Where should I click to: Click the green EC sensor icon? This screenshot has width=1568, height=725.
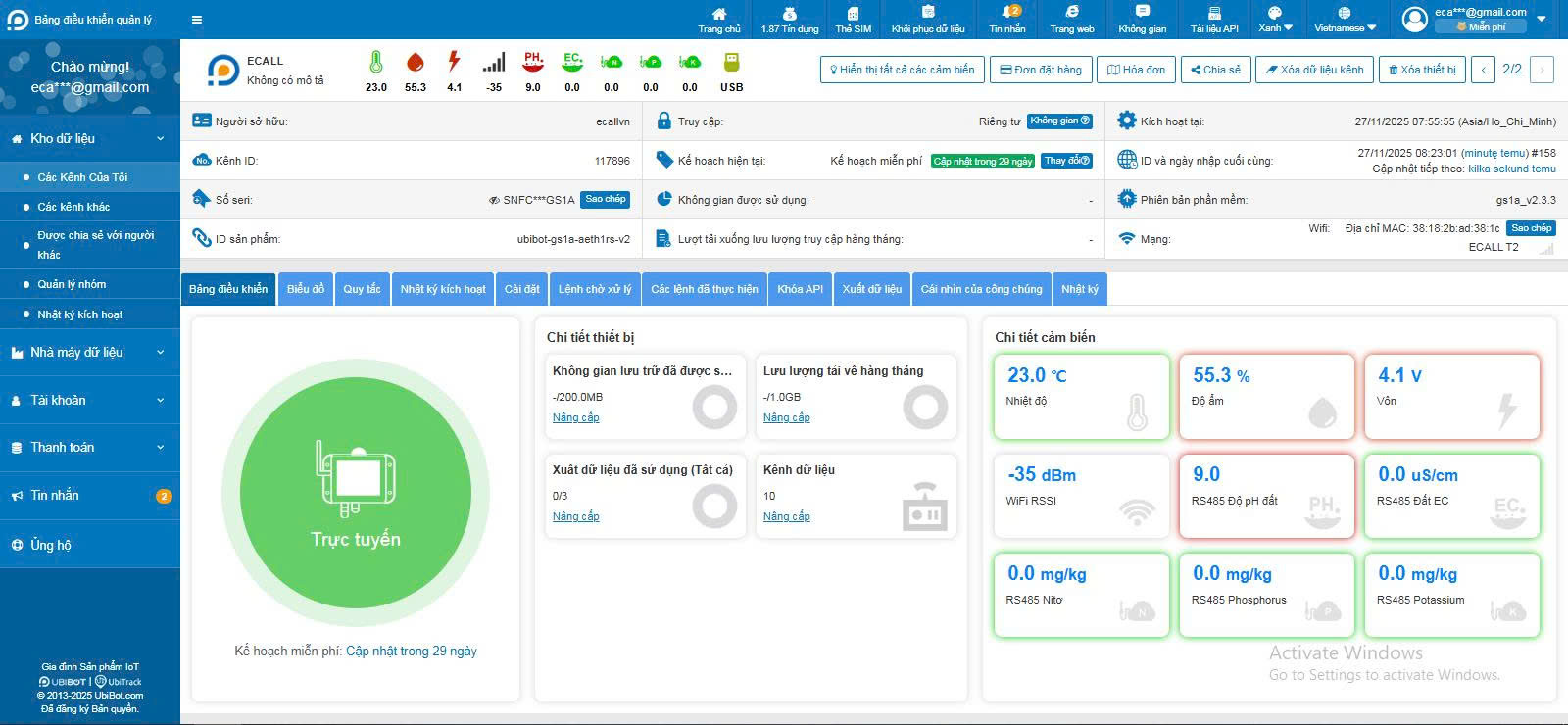[x=572, y=63]
